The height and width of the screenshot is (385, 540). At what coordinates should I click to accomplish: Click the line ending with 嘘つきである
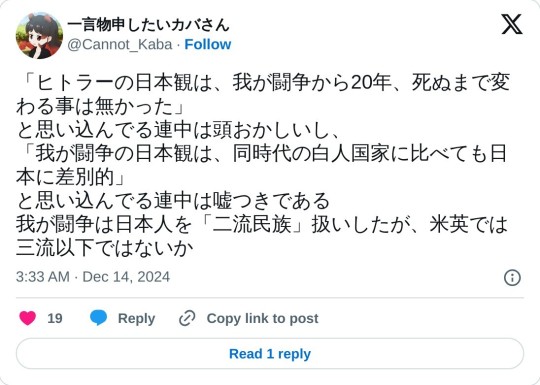click(173, 201)
